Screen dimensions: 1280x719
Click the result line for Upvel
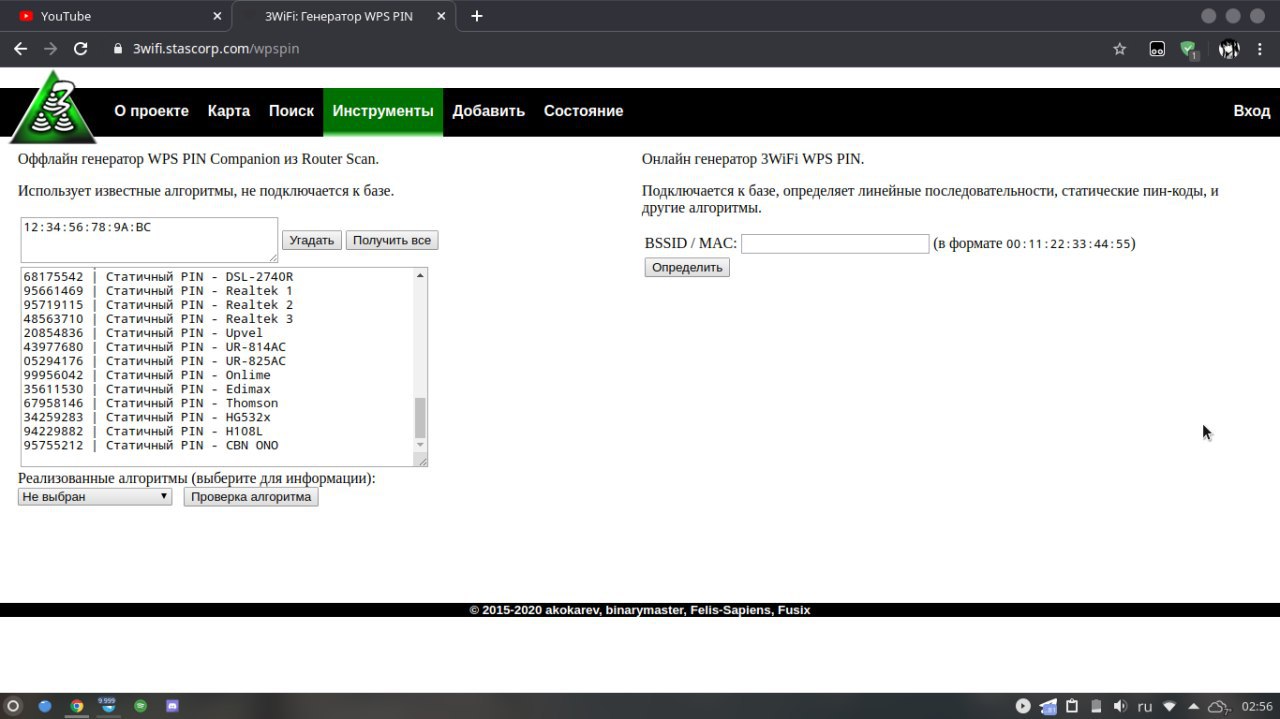tap(143, 333)
